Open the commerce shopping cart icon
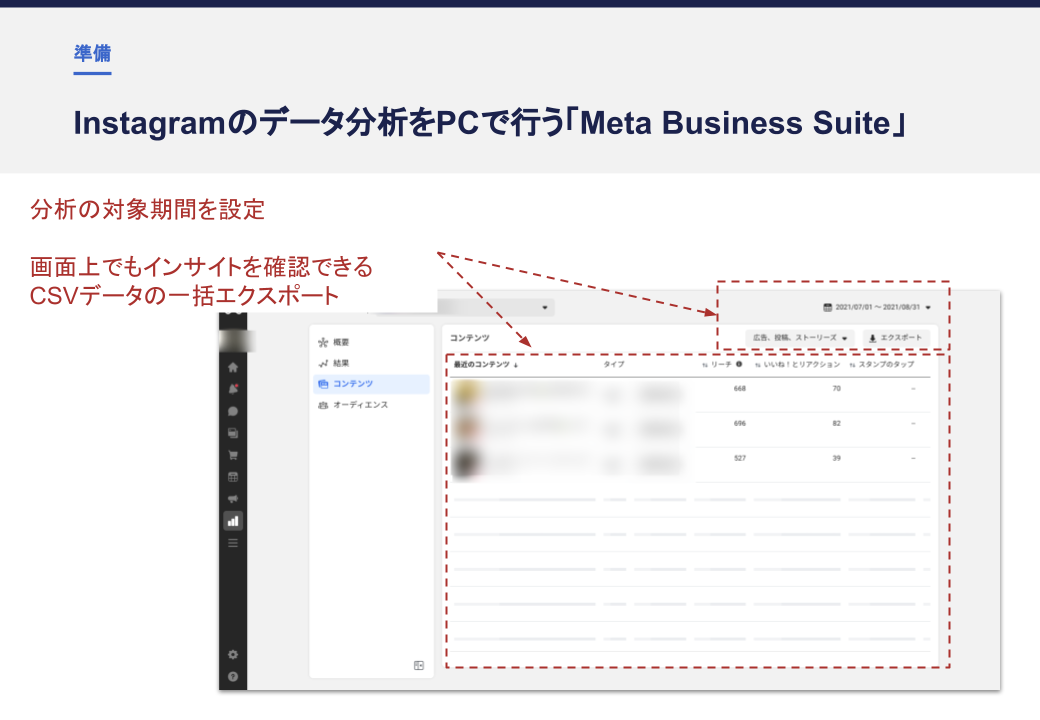Viewport: 1040px width, 720px height. [233, 455]
